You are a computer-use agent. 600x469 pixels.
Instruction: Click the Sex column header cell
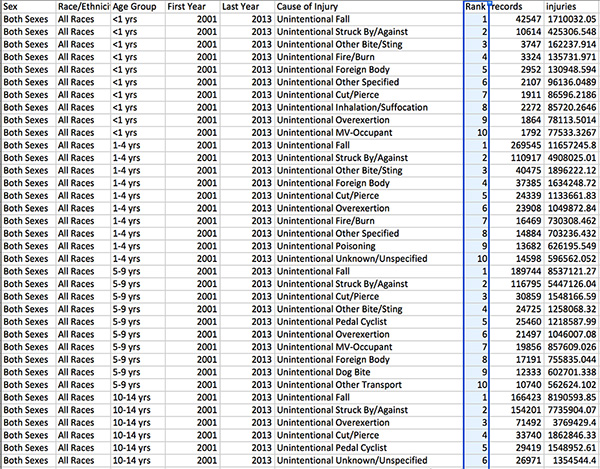pos(28,6)
